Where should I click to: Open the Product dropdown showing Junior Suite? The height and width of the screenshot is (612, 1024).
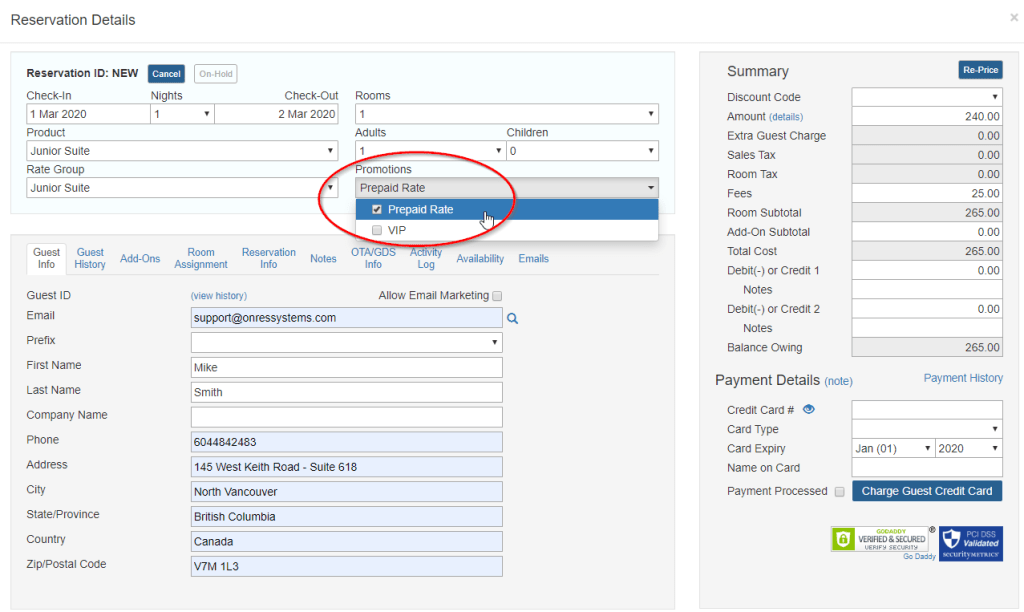click(x=329, y=150)
